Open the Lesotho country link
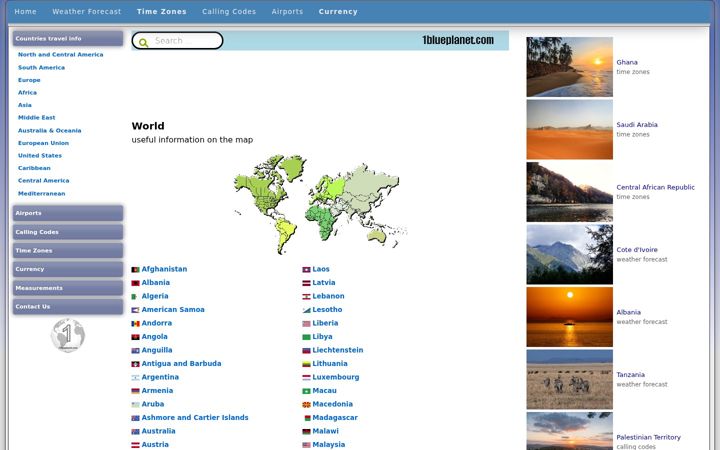The image size is (720, 450). (x=327, y=310)
